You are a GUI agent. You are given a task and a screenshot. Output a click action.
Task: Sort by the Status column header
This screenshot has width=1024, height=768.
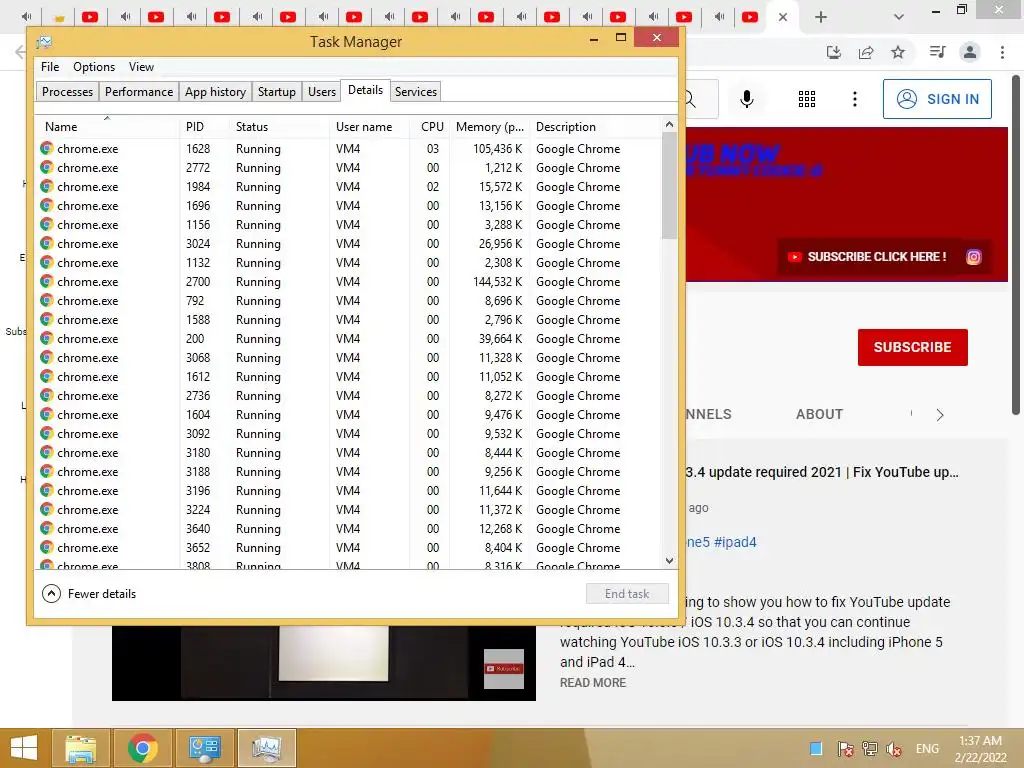point(280,127)
